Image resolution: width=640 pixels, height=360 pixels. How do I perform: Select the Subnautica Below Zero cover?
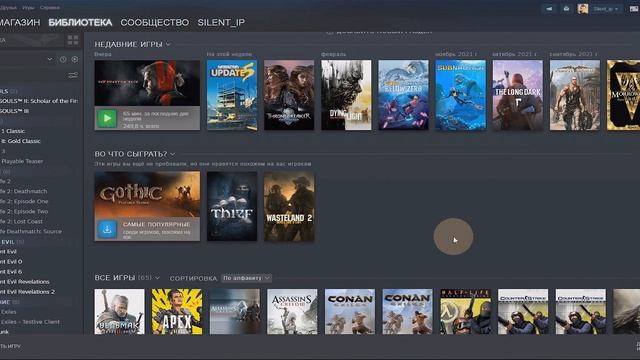pos(403,95)
